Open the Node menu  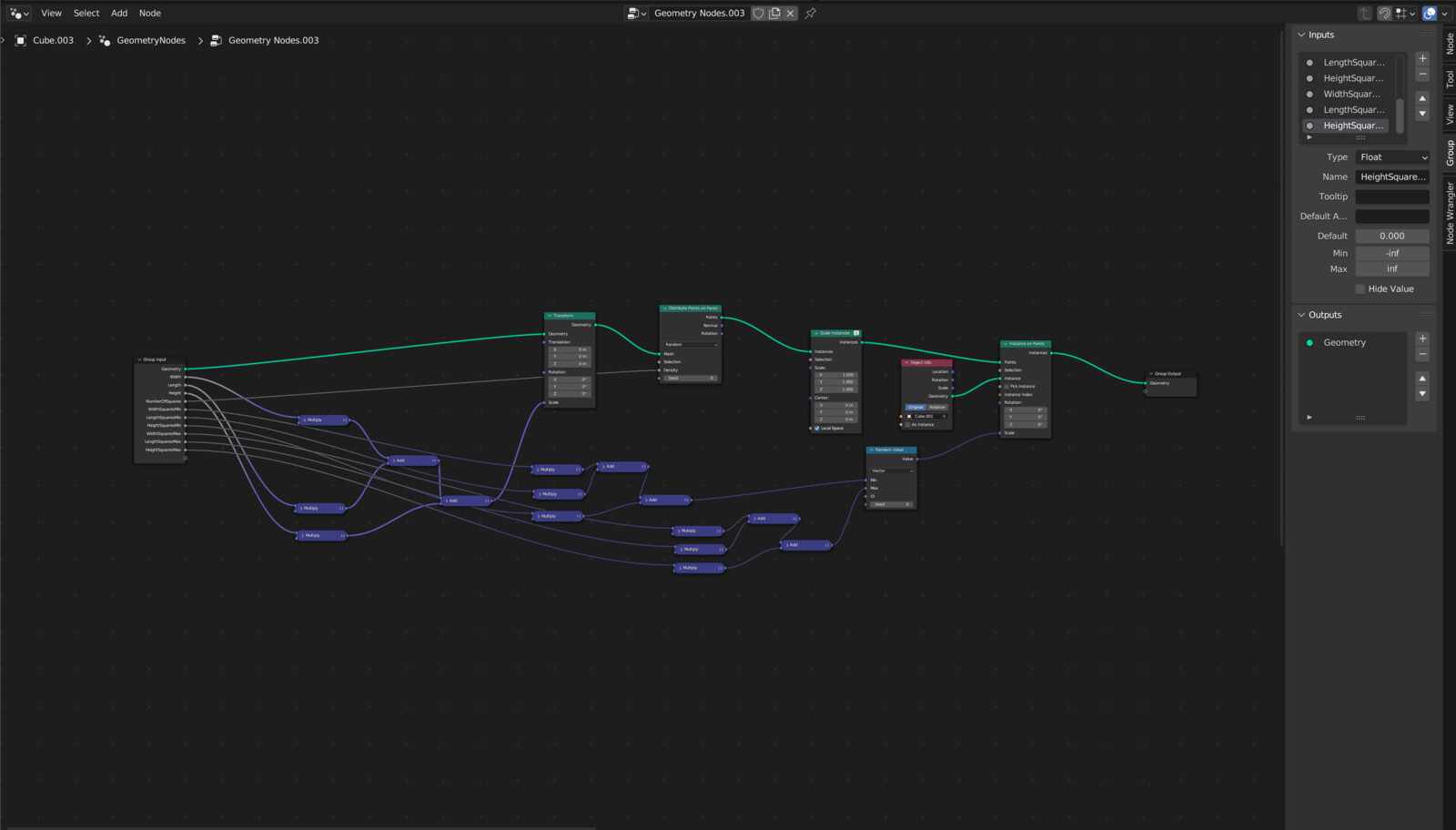coord(150,13)
